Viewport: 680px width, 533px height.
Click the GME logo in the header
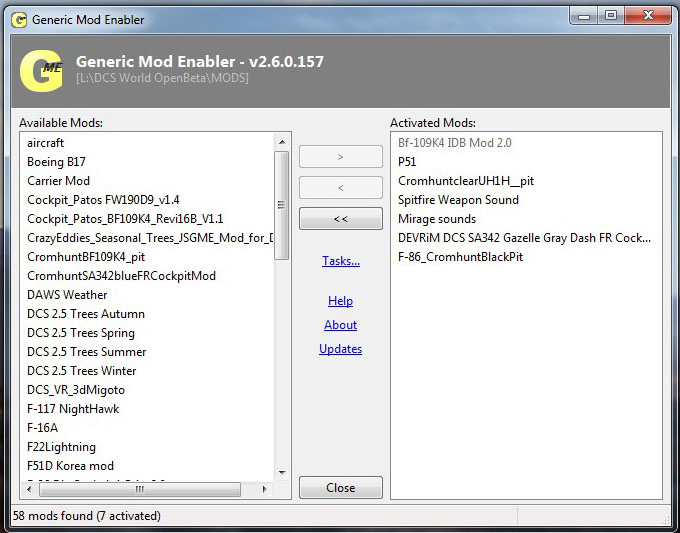click(41, 71)
